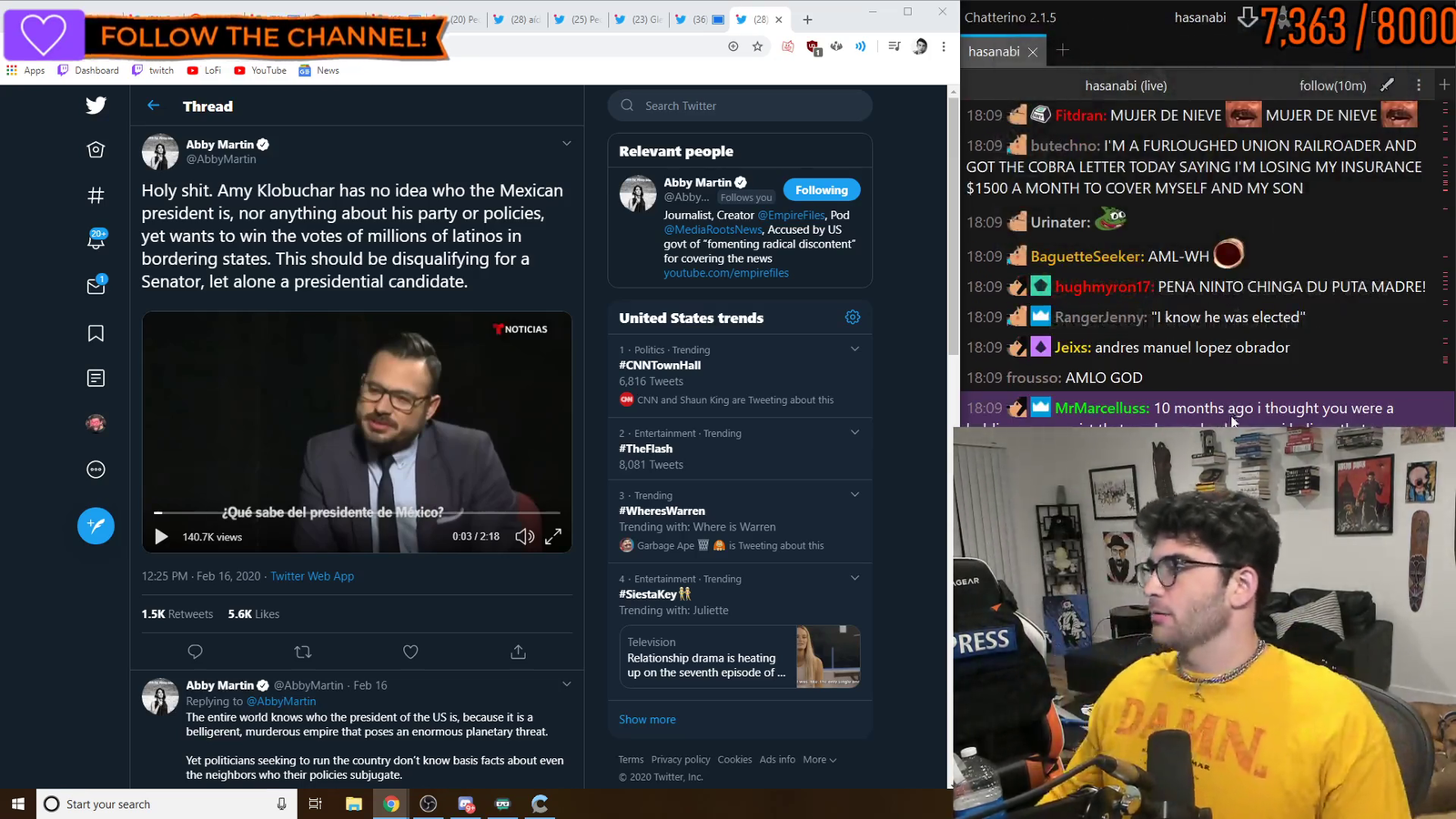1456x819 pixels.
Task: Open the Privacy policy footer link
Action: 681,759
